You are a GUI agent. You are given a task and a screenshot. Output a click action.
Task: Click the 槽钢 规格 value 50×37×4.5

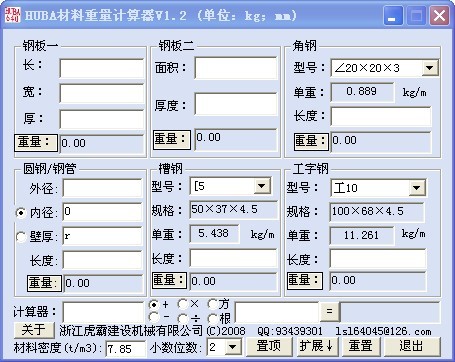coord(234,210)
